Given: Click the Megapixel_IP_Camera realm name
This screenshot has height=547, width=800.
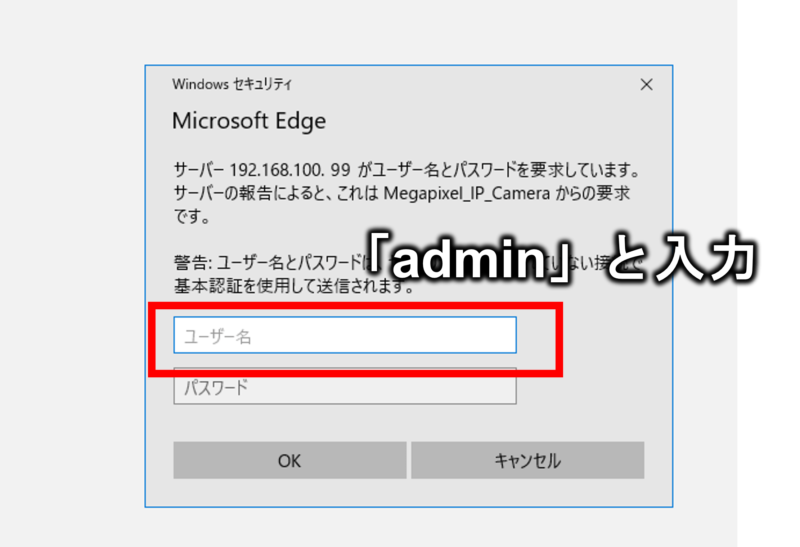Looking at the screenshot, I should 467,193.
